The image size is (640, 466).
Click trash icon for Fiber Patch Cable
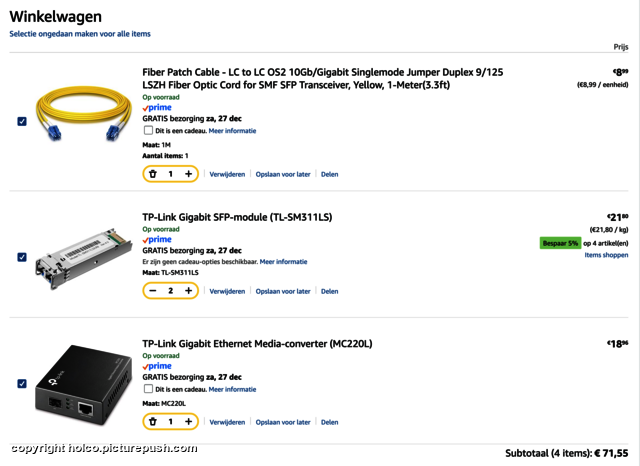(153, 174)
